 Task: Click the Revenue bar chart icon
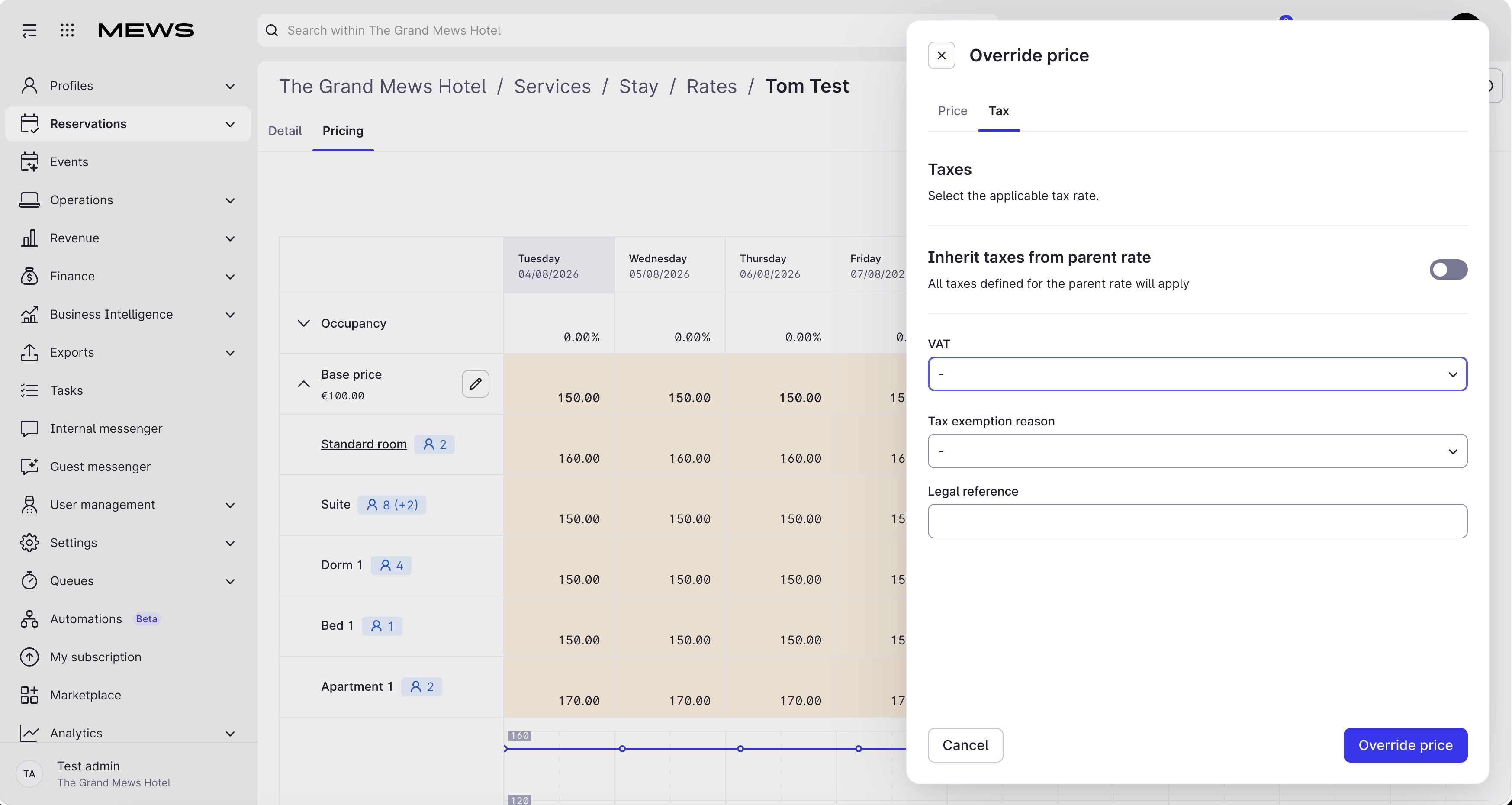click(x=29, y=238)
